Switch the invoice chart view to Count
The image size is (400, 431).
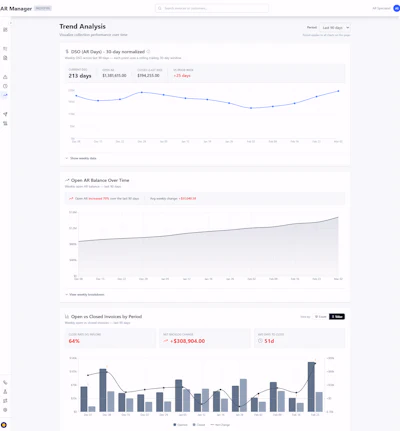coord(321,317)
